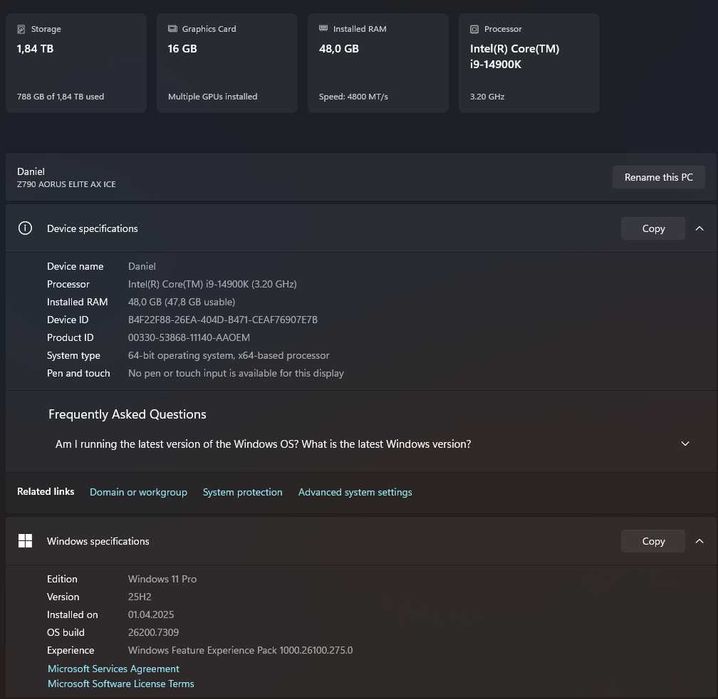Open the Processor i9-14900K card
718x699 pixels.
pos(529,63)
